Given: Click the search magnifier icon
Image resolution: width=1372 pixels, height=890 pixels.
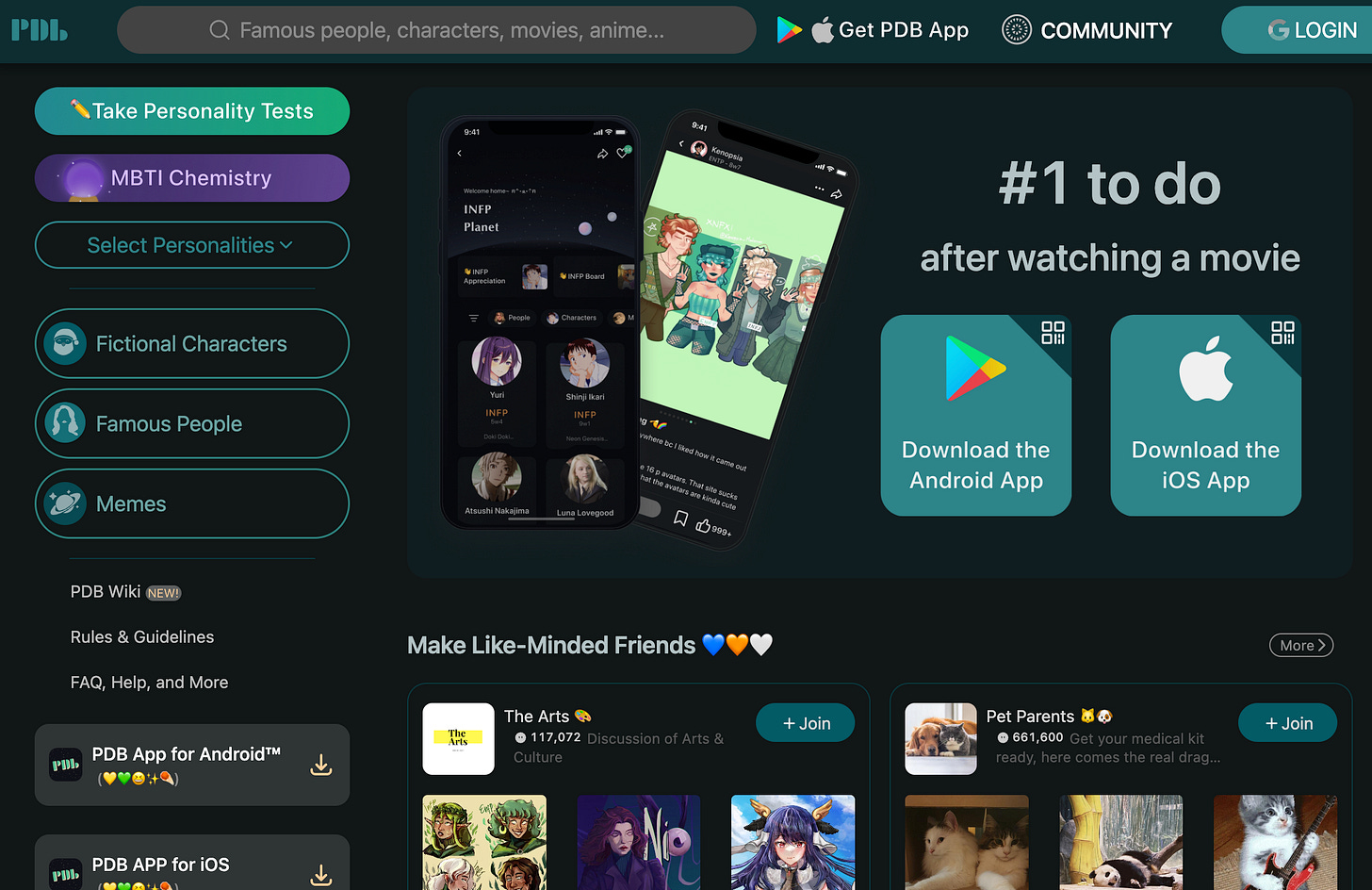Looking at the screenshot, I should pyautogui.click(x=220, y=30).
